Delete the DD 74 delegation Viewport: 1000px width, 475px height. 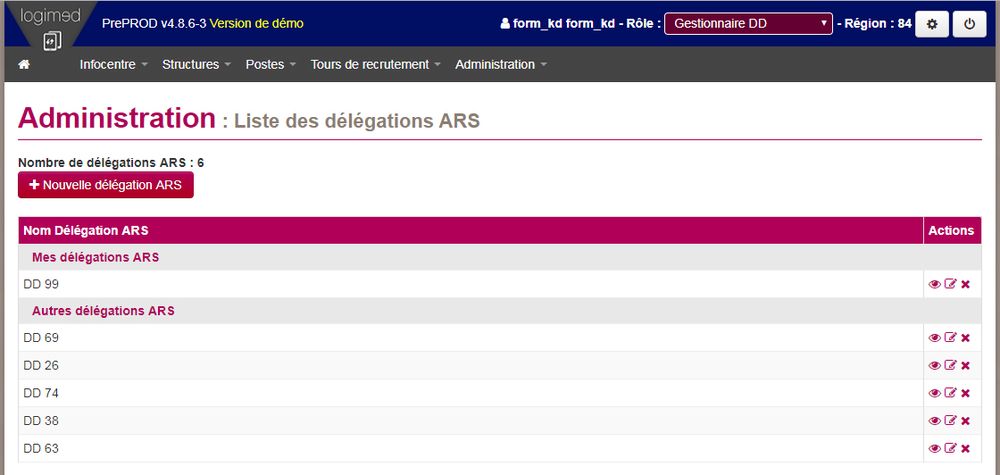(965, 393)
